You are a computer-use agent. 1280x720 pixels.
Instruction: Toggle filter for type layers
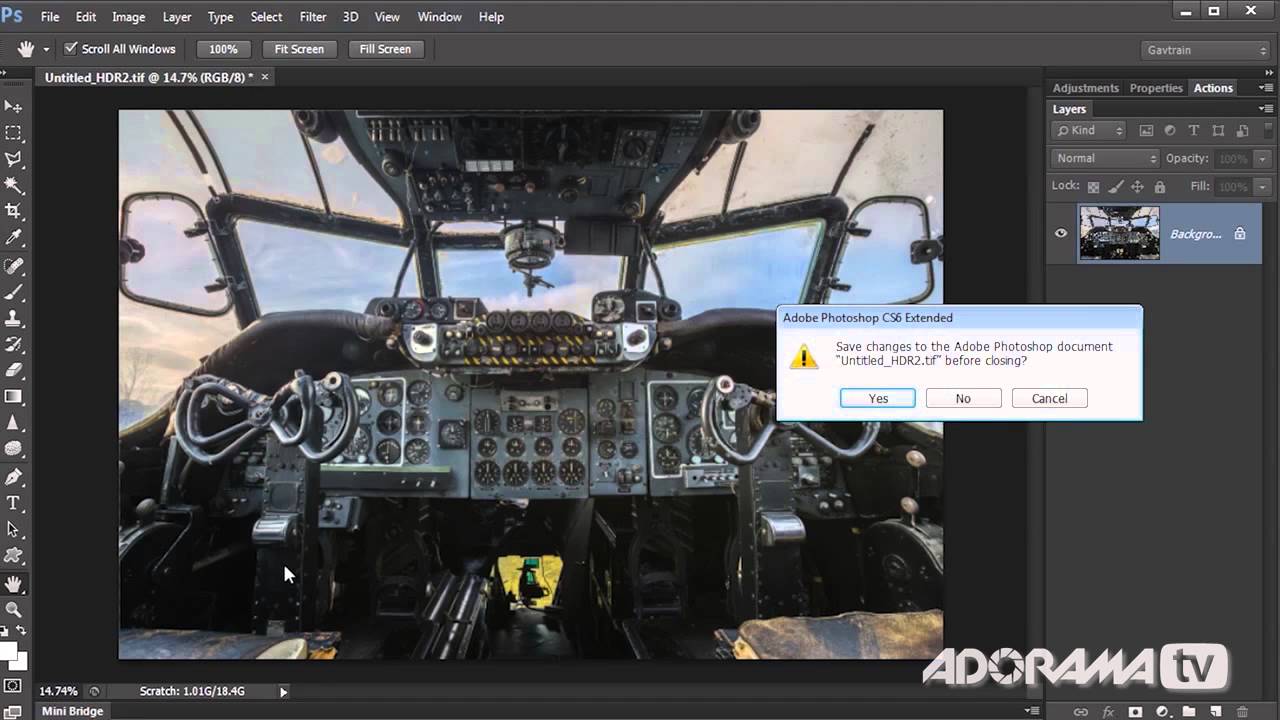pyautogui.click(x=1194, y=130)
